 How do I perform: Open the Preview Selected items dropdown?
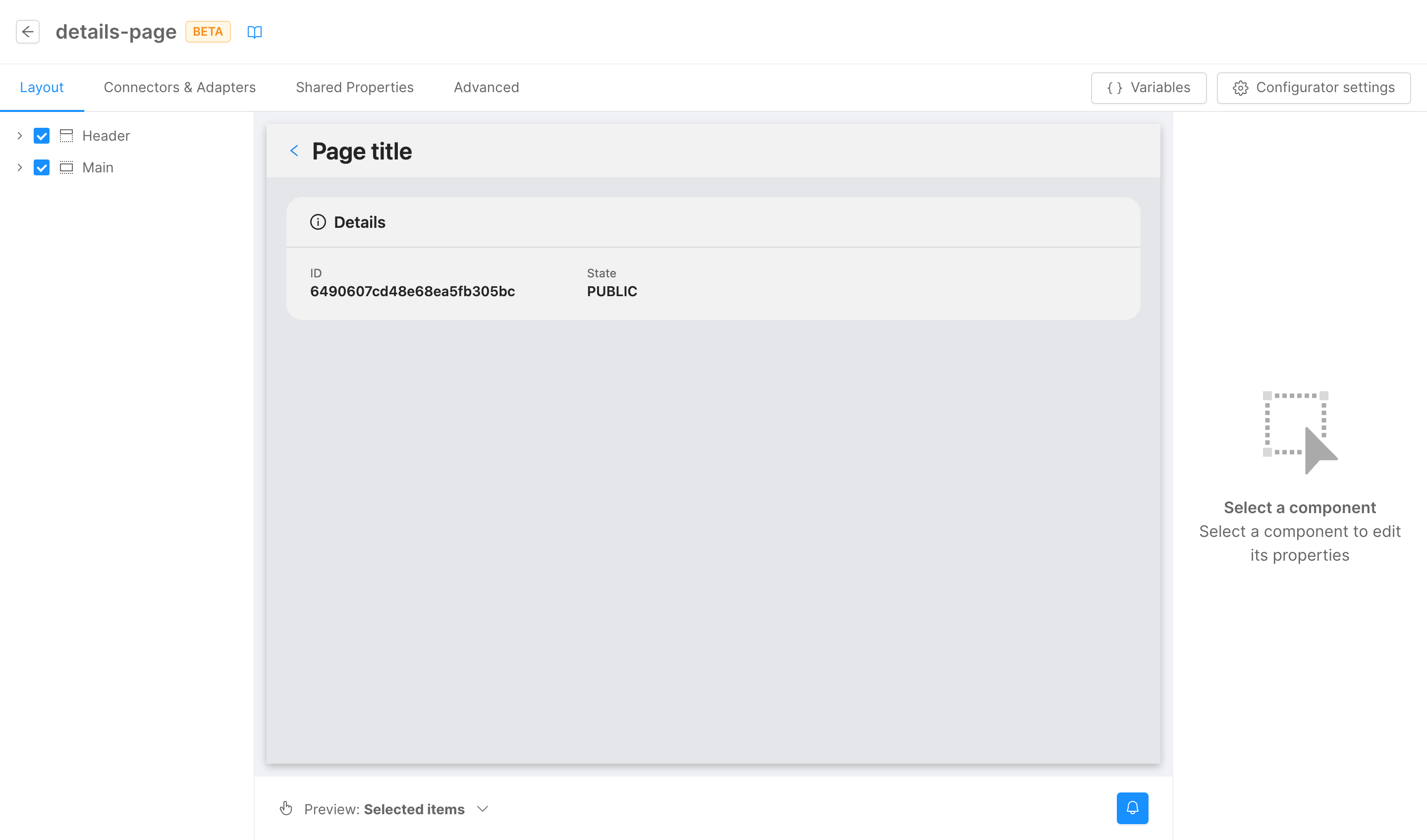click(x=483, y=809)
